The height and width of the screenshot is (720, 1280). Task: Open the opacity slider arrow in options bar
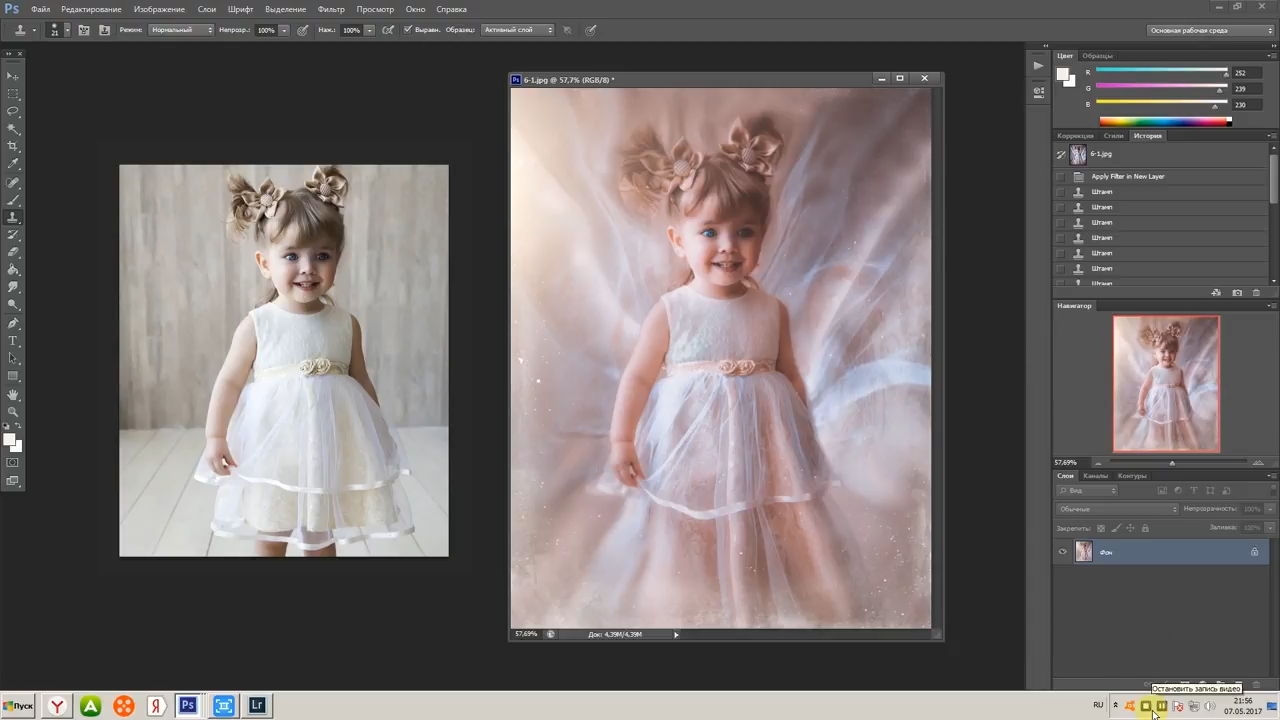pos(284,30)
